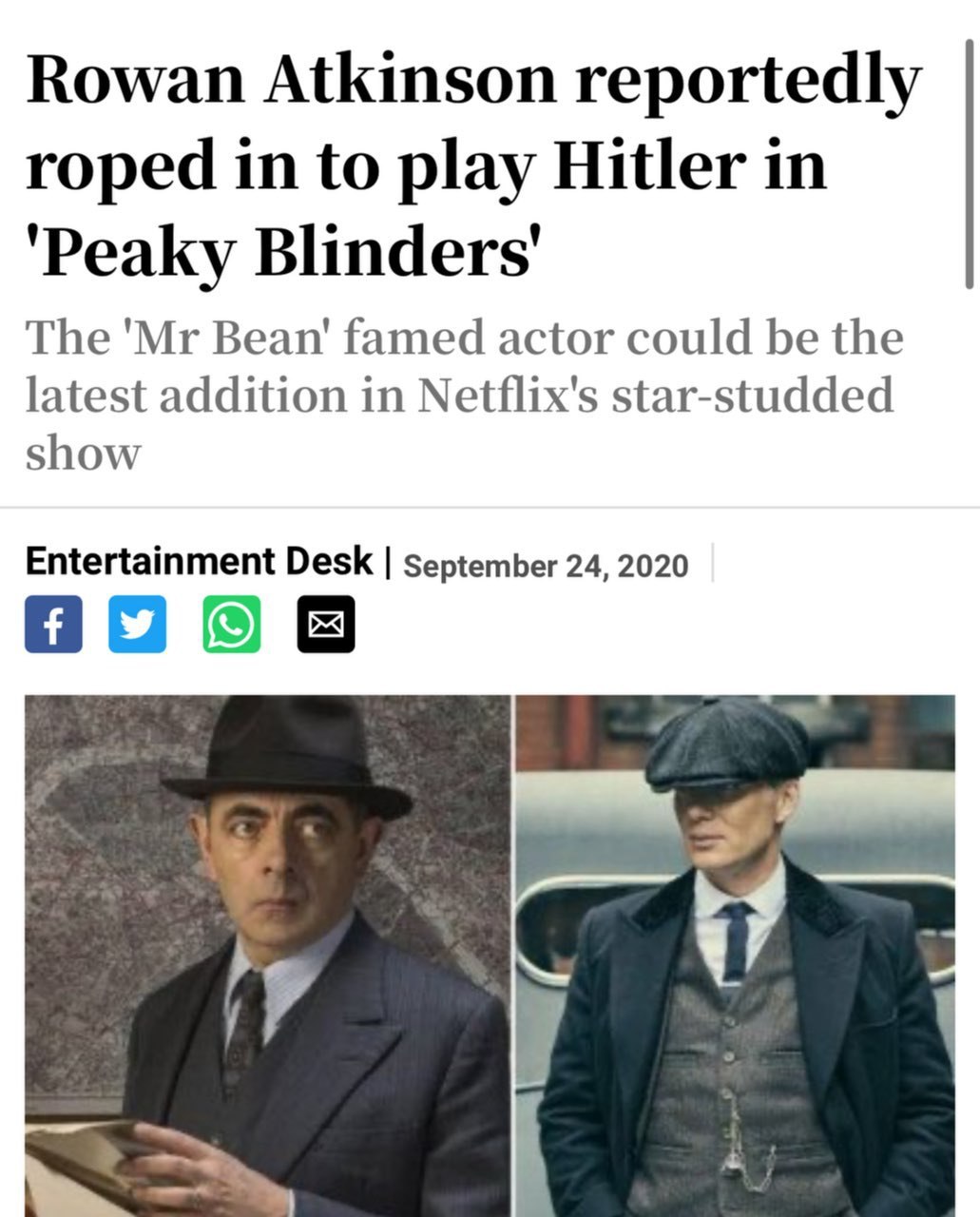
Task: Click the grey flat cap in right photo
Action: pyautogui.click(x=727, y=744)
